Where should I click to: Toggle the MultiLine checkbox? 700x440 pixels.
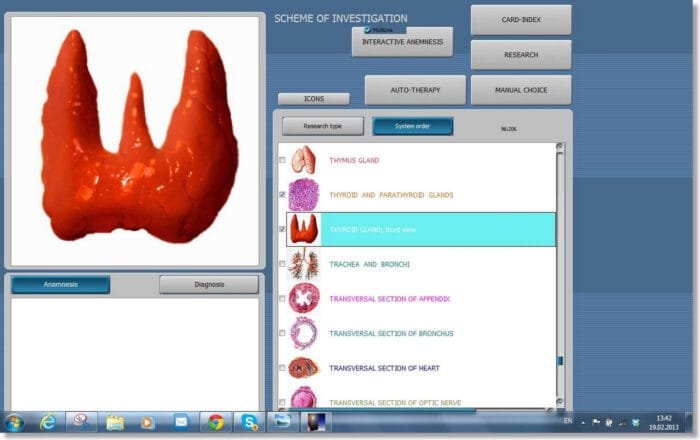pyautogui.click(x=368, y=30)
